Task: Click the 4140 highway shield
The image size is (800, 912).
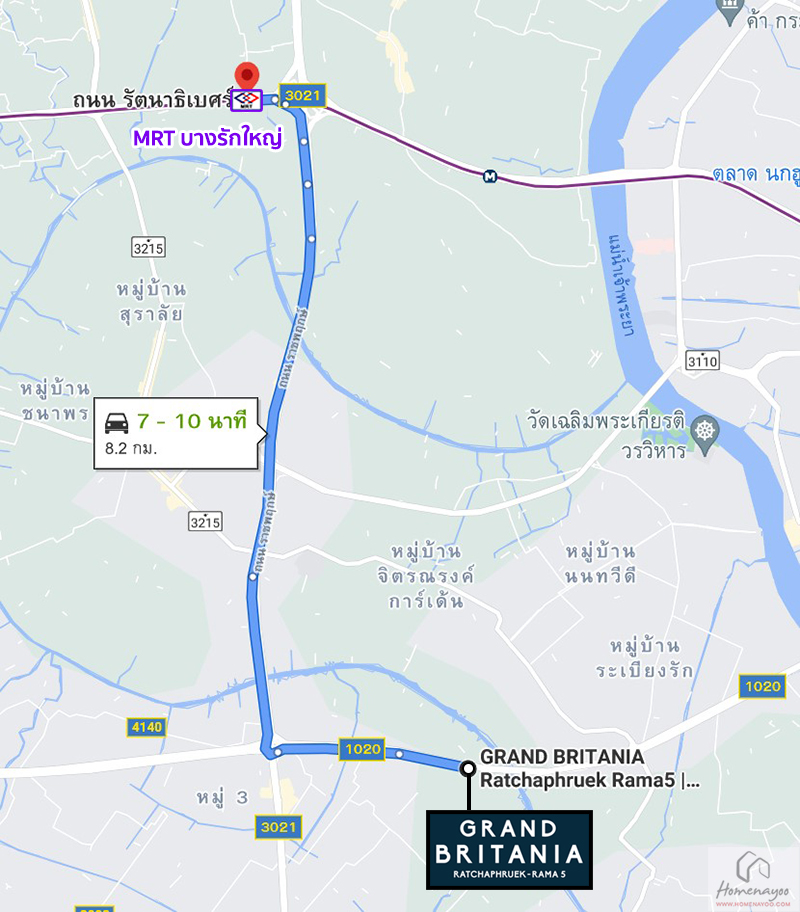Action: click(x=147, y=727)
